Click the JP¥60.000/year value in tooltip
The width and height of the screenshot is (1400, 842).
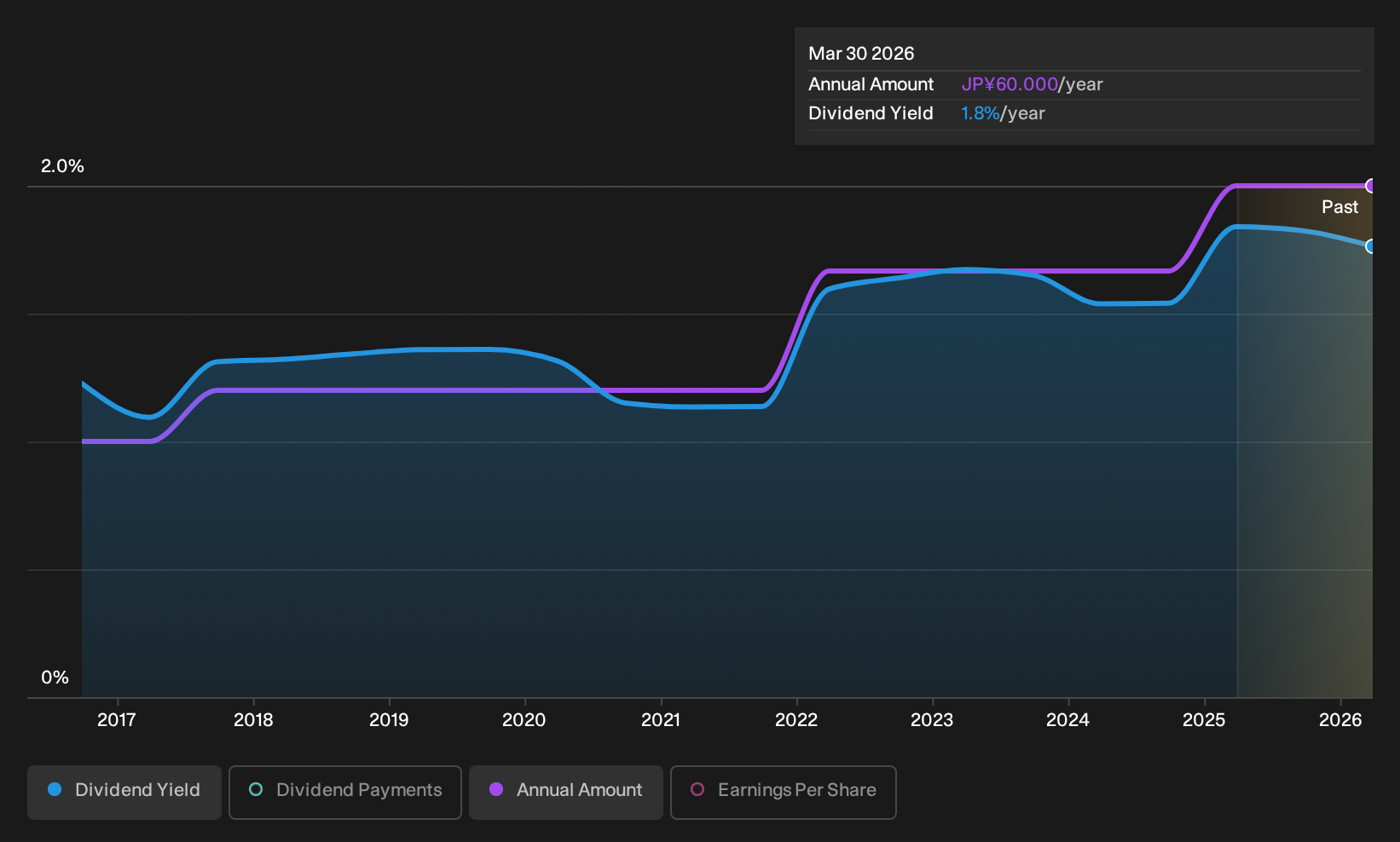pyautogui.click(x=1032, y=84)
